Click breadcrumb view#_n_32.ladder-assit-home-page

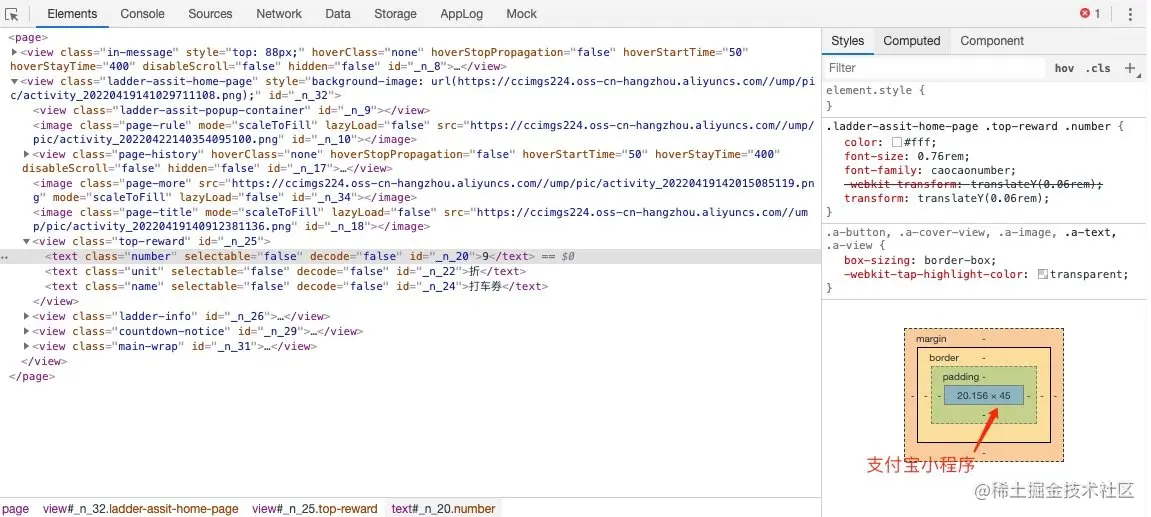pos(141,509)
